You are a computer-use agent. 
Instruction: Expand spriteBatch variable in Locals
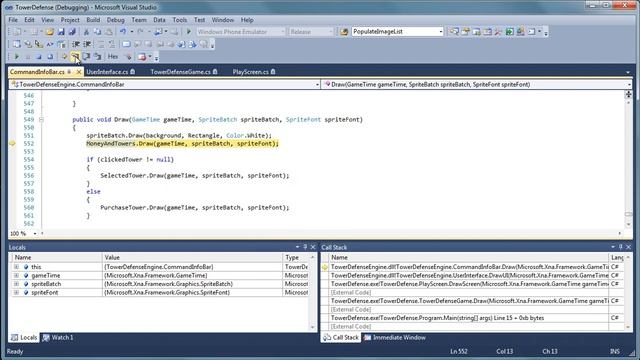[16, 284]
